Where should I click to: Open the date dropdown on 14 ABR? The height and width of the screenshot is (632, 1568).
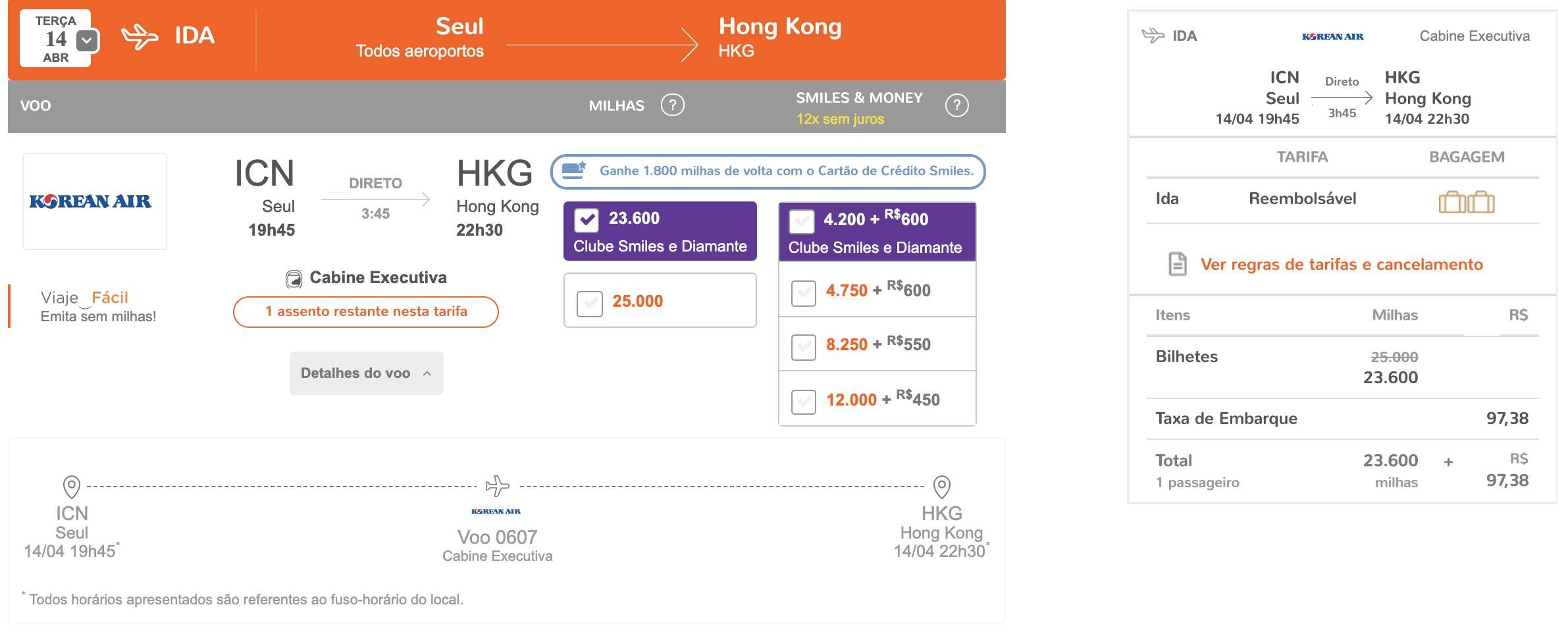coord(88,41)
